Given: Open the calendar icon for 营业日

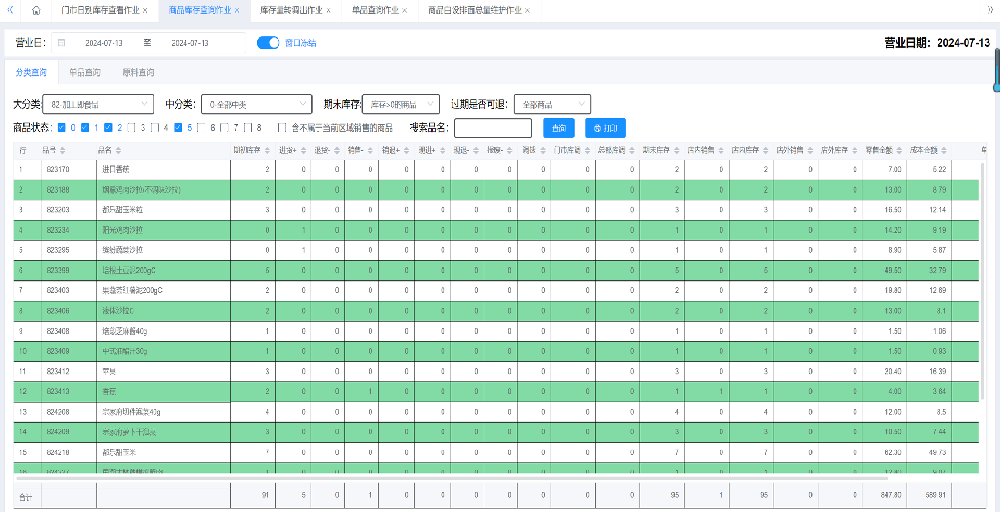Looking at the screenshot, I should pos(62,43).
